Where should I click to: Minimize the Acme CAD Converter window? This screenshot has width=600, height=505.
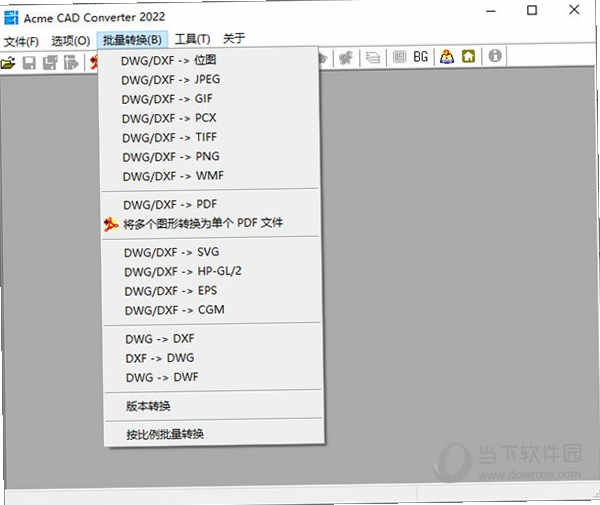[491, 11]
